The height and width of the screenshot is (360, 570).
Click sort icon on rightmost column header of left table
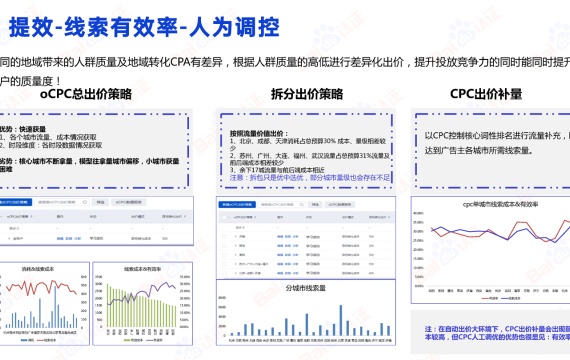coord(185,217)
